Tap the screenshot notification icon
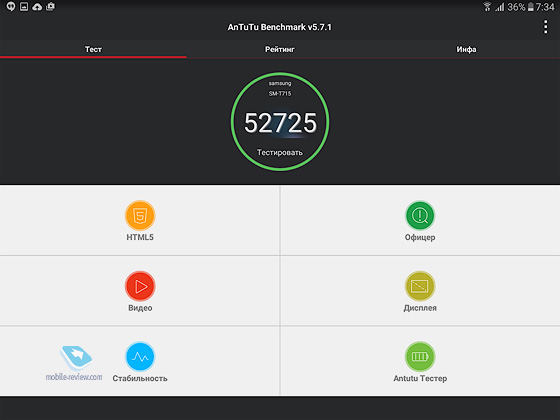 point(51,6)
